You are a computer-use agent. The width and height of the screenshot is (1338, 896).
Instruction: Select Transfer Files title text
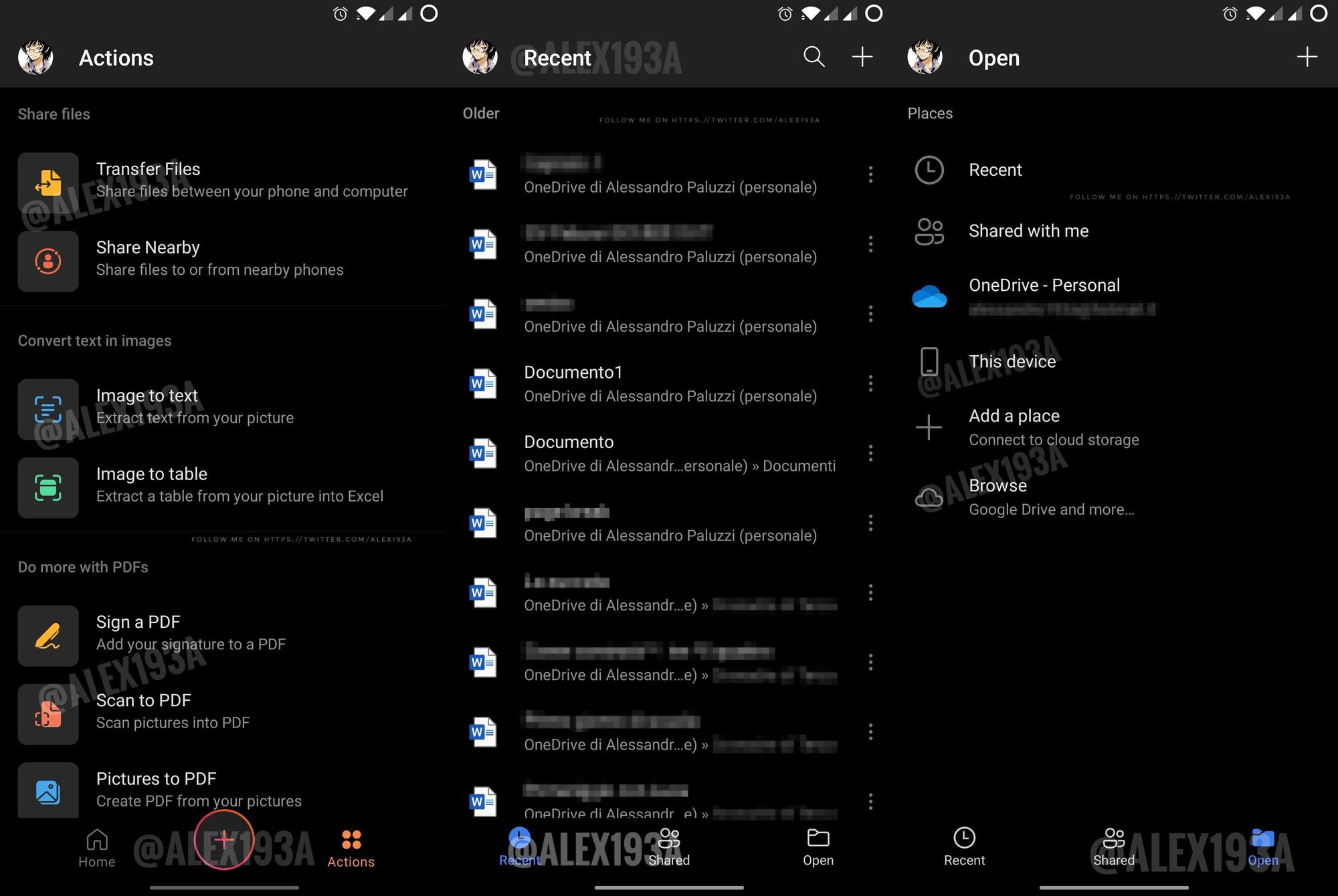148,169
